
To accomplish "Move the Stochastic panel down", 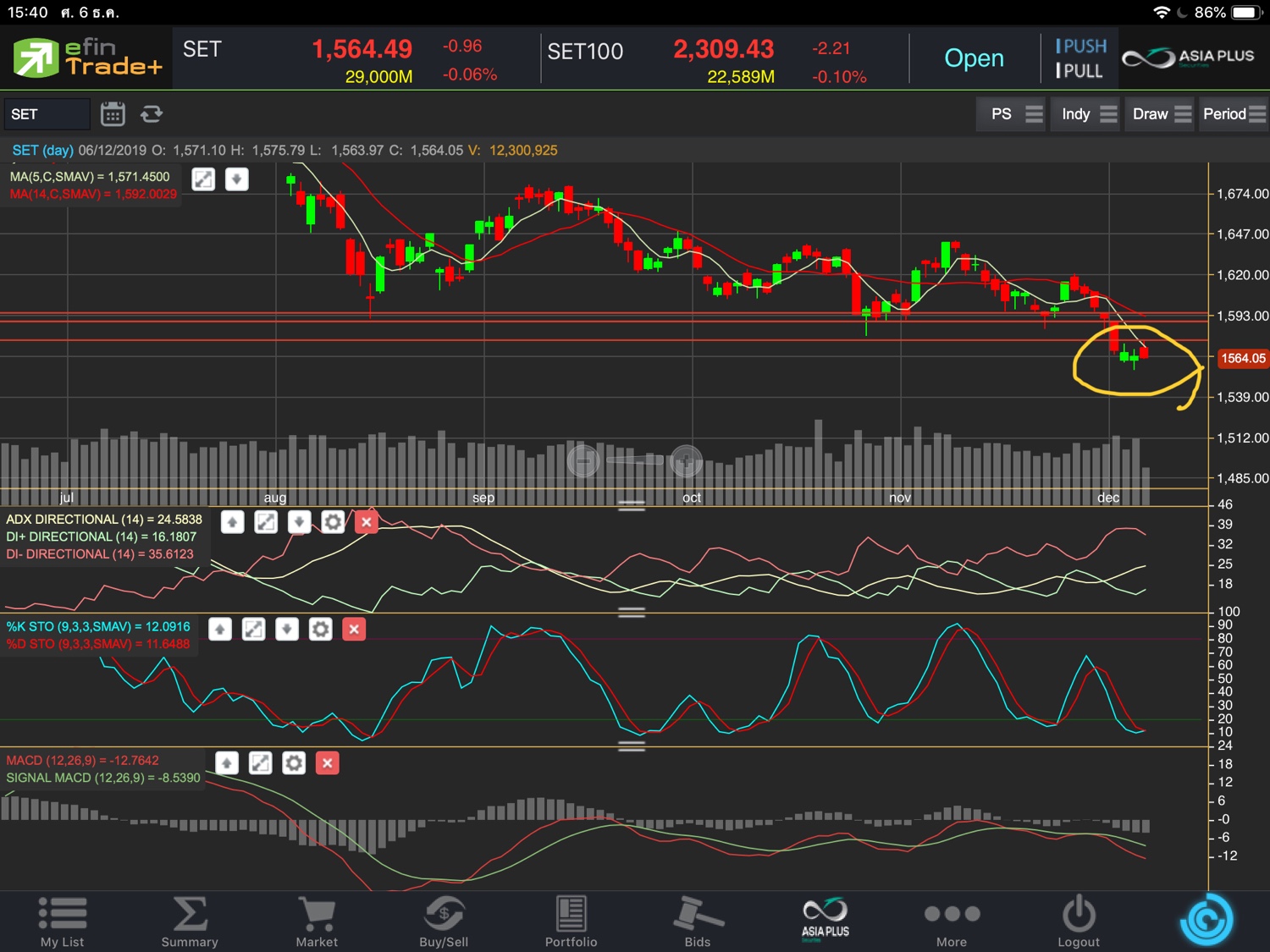I will (287, 629).
